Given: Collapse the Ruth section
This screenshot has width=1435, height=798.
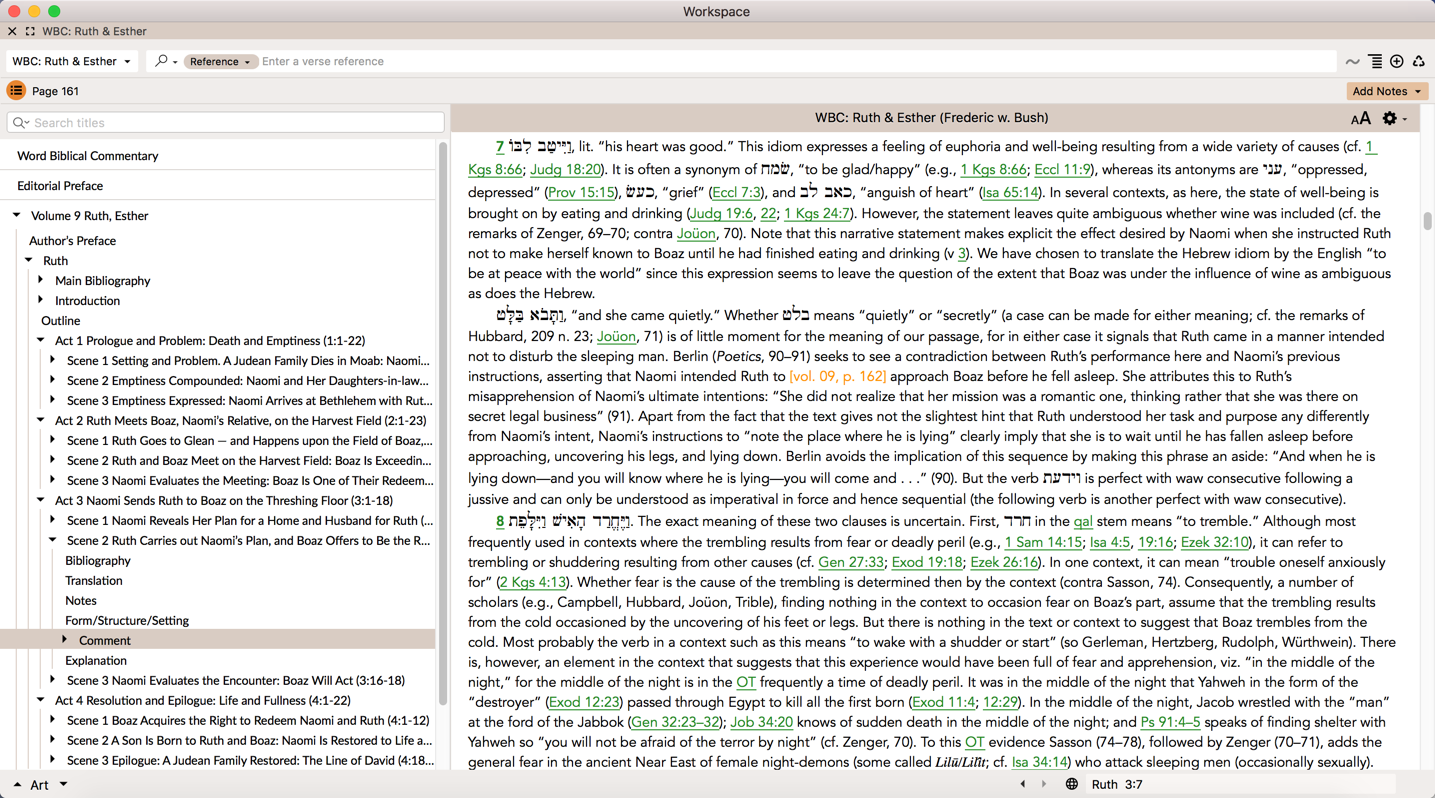Looking at the screenshot, I should 29,260.
